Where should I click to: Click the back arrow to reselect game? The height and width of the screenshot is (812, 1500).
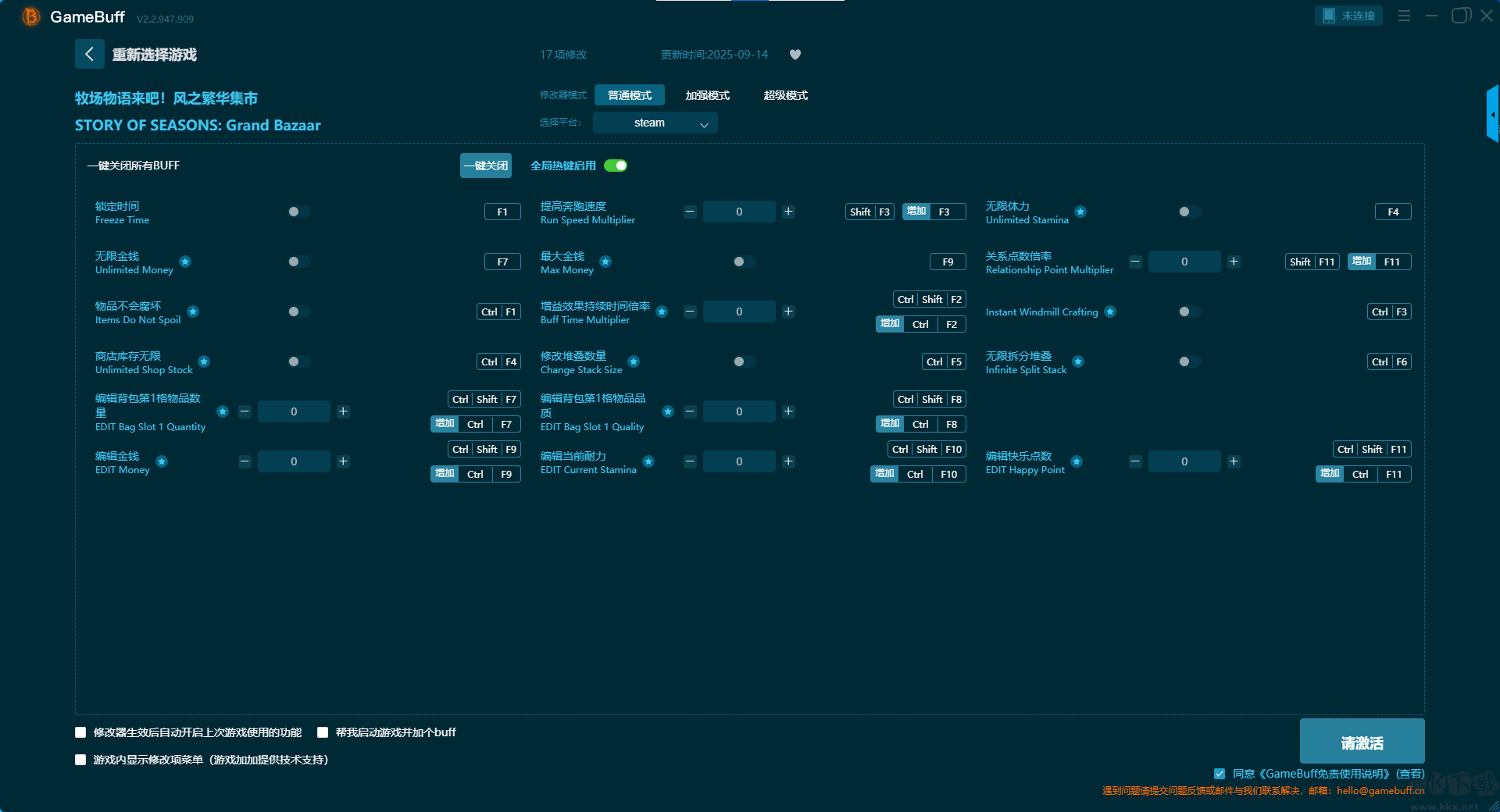[89, 54]
